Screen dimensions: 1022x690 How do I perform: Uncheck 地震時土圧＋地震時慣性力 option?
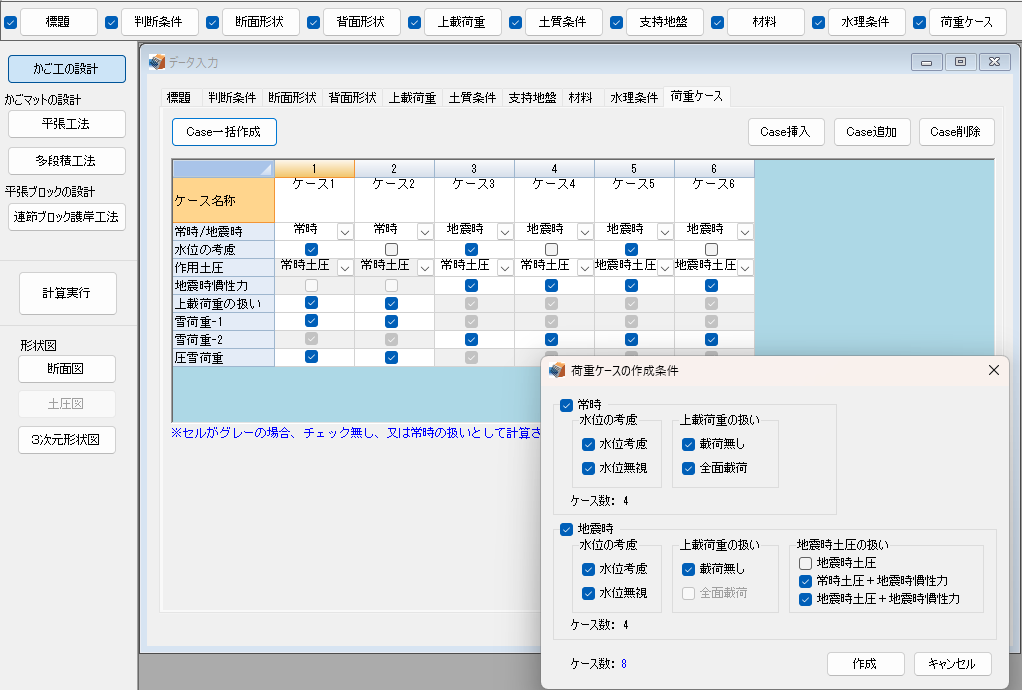(805, 599)
